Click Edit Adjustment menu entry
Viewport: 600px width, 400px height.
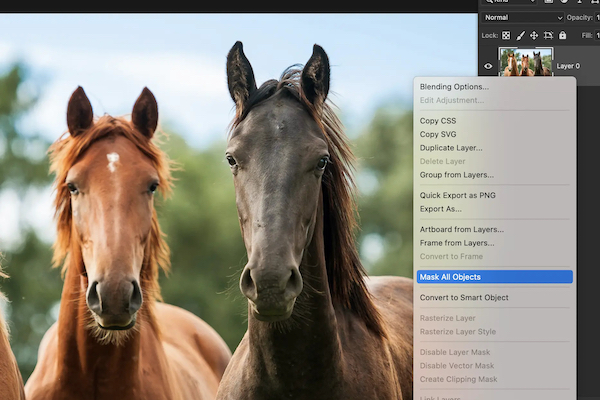point(452,100)
